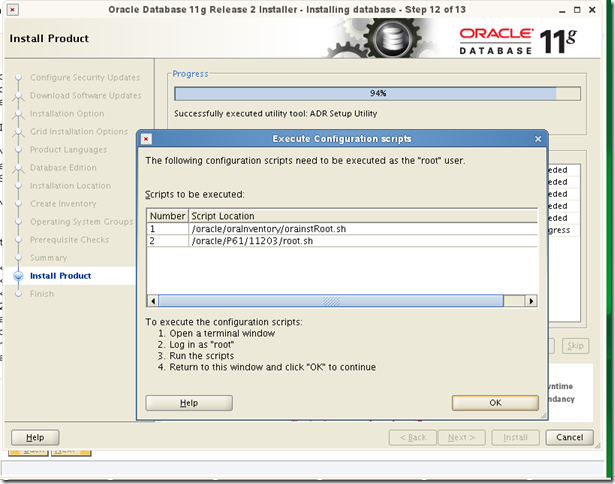
Task: Select the Installation Option step
Action: (x=67, y=113)
